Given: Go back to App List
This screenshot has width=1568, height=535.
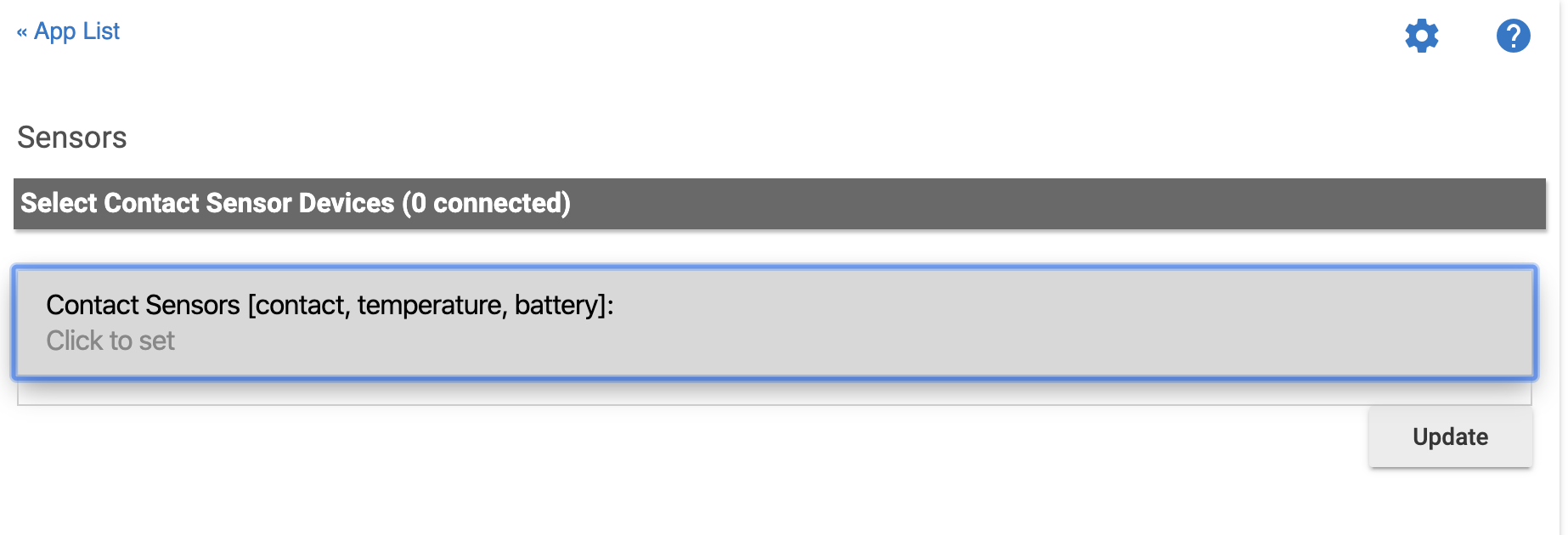Looking at the screenshot, I should click(68, 31).
